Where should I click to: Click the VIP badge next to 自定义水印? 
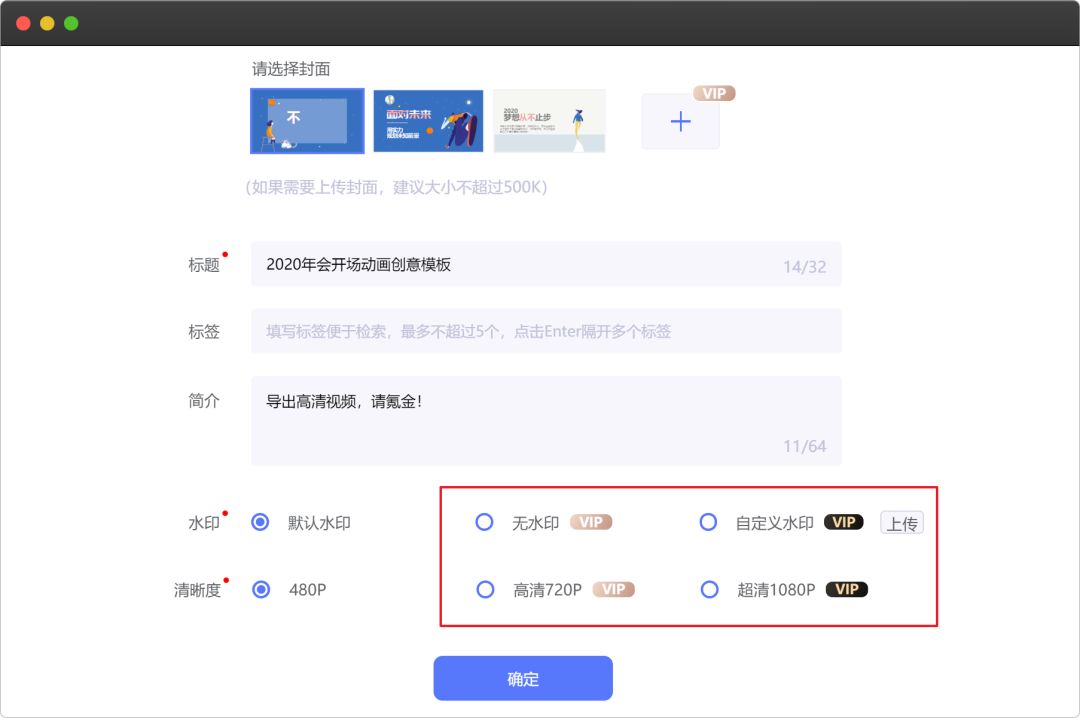843,522
